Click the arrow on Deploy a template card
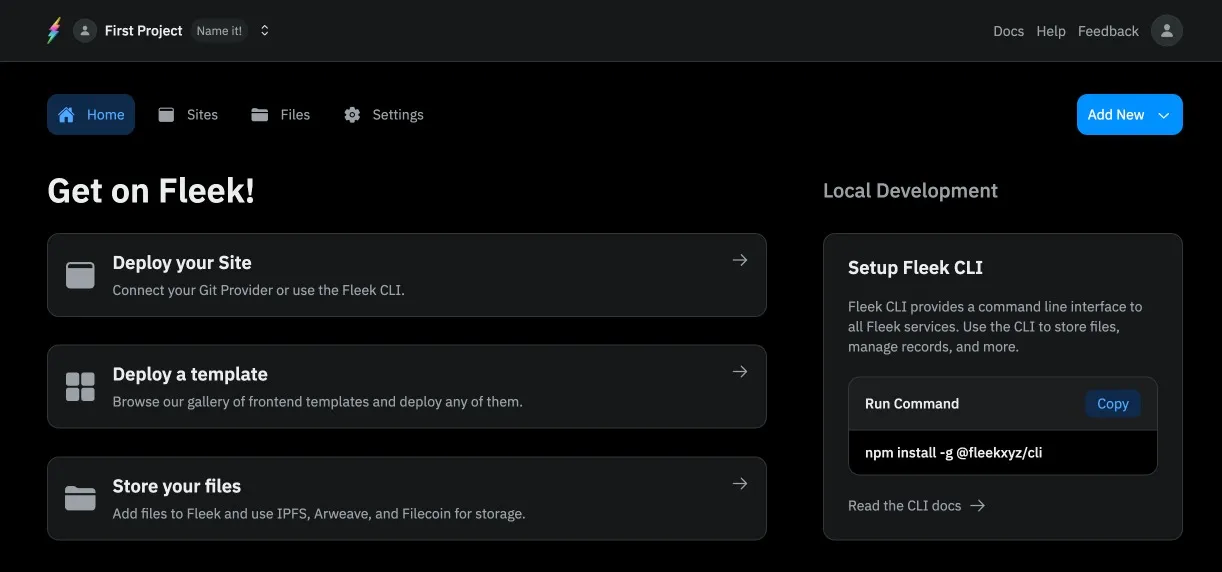The width and height of the screenshot is (1222, 572). 739,372
